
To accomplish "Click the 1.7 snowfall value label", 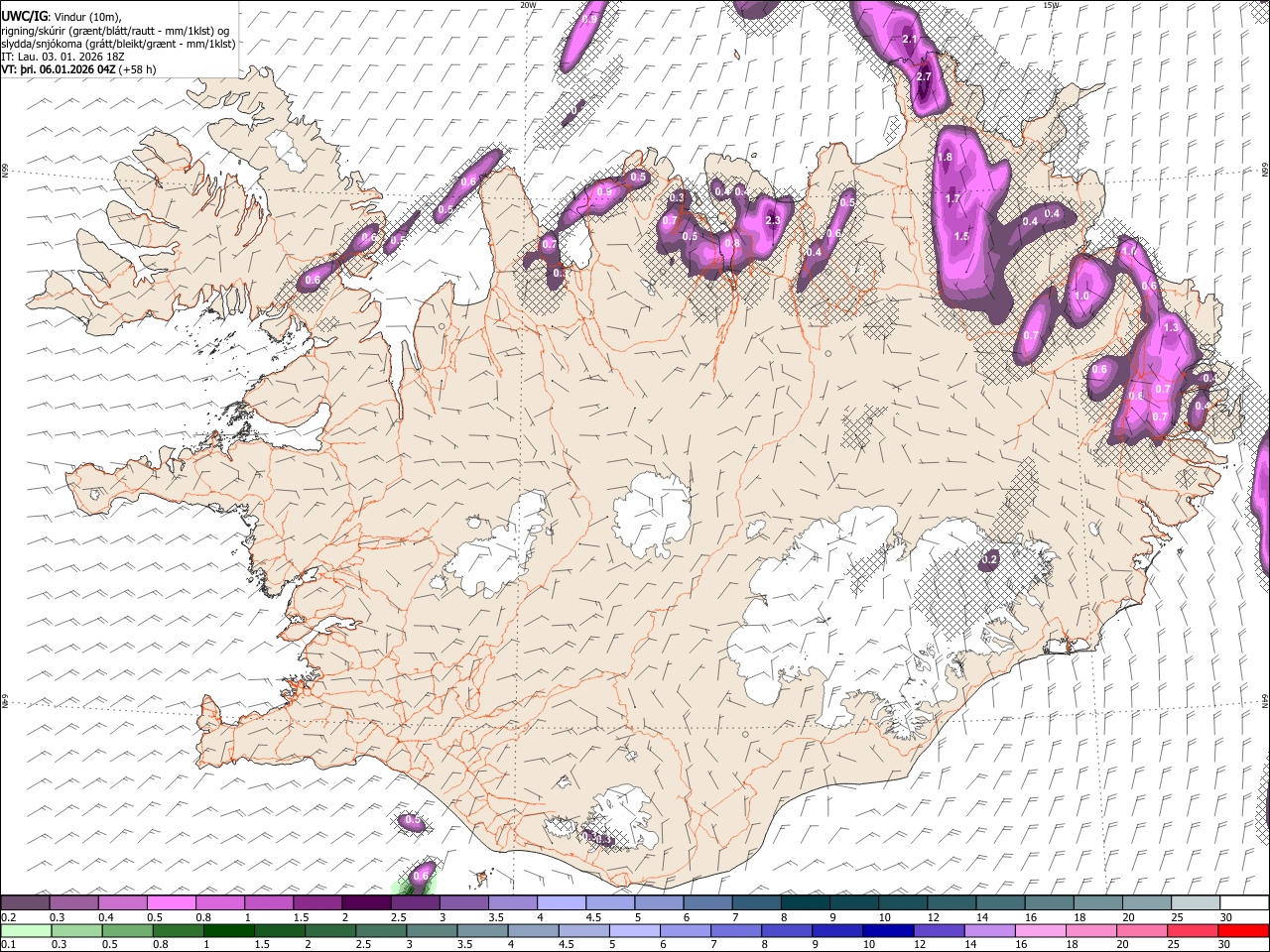I will (952, 199).
